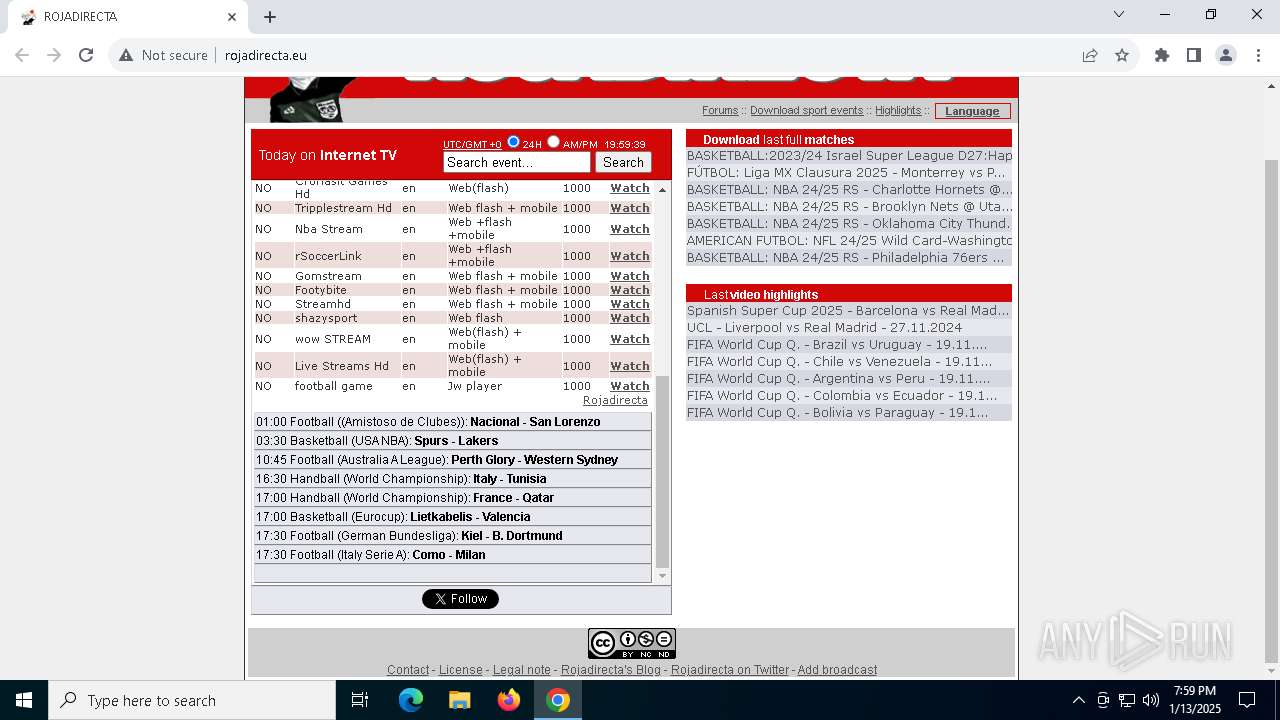Image resolution: width=1280 pixels, height=720 pixels.
Task: Watch the Nba Stream link
Action: pyautogui.click(x=630, y=229)
